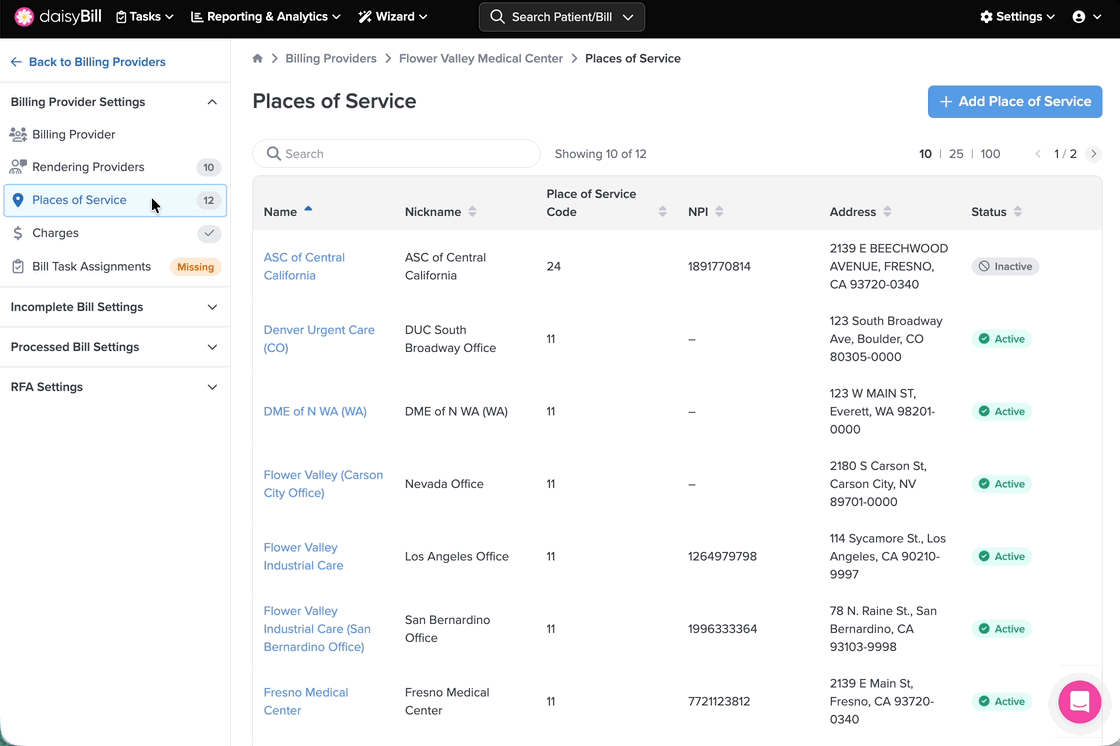
Task: Sort by NPI column arrows
Action: pos(719,212)
